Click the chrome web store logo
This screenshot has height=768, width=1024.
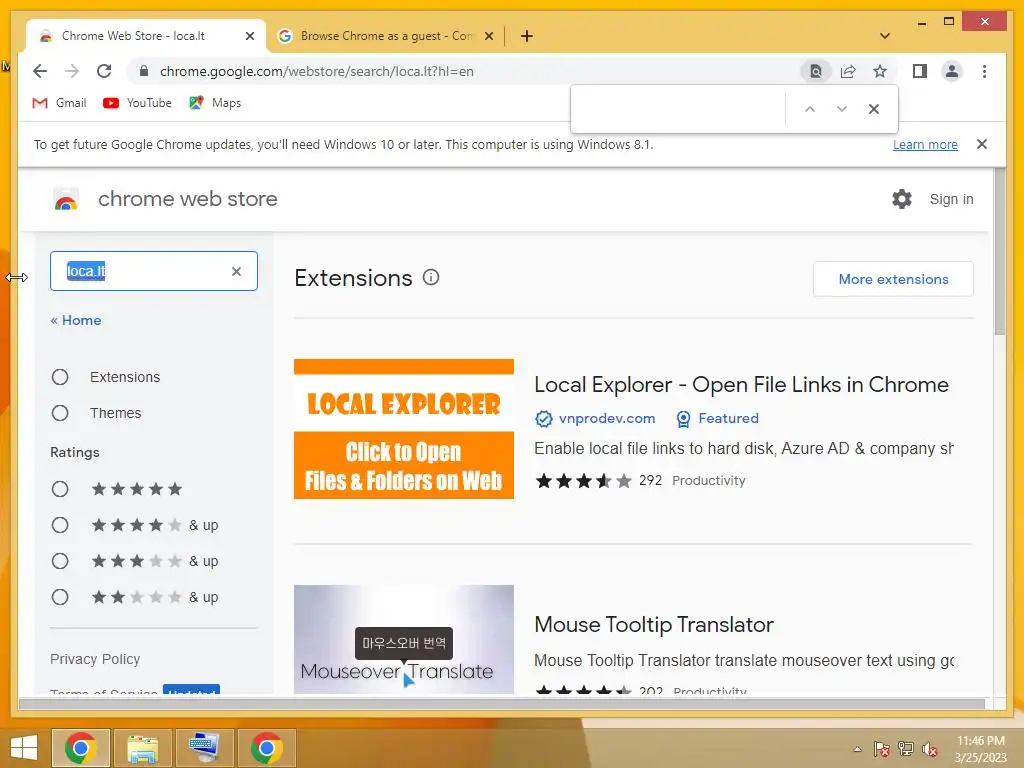(66, 199)
